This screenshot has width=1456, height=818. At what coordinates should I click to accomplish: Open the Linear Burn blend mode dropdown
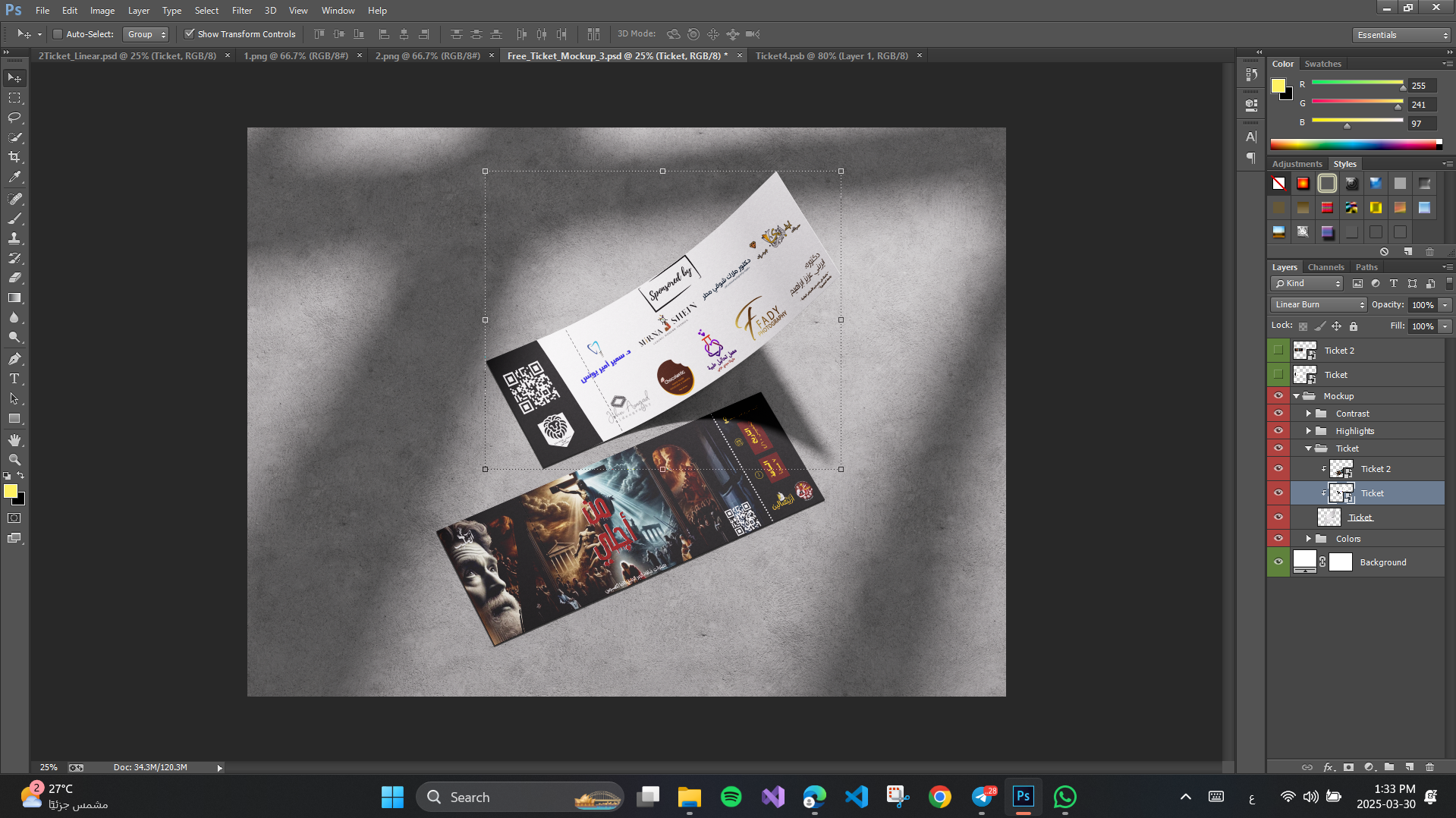pos(1319,304)
